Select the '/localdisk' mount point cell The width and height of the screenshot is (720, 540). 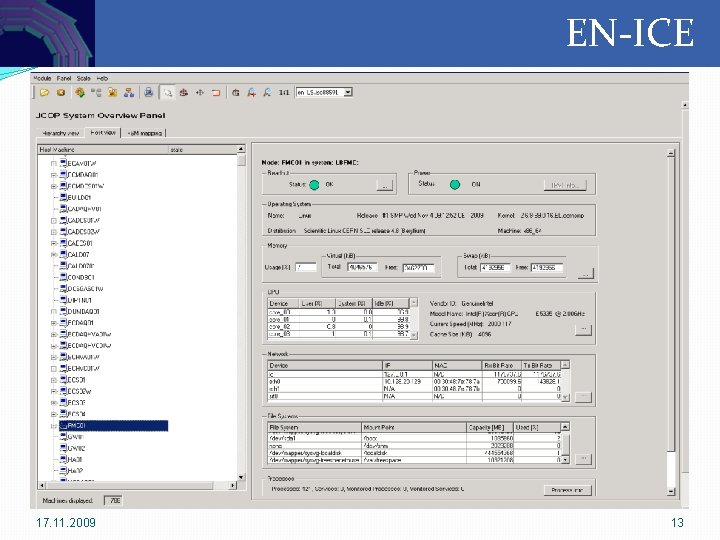413,453
